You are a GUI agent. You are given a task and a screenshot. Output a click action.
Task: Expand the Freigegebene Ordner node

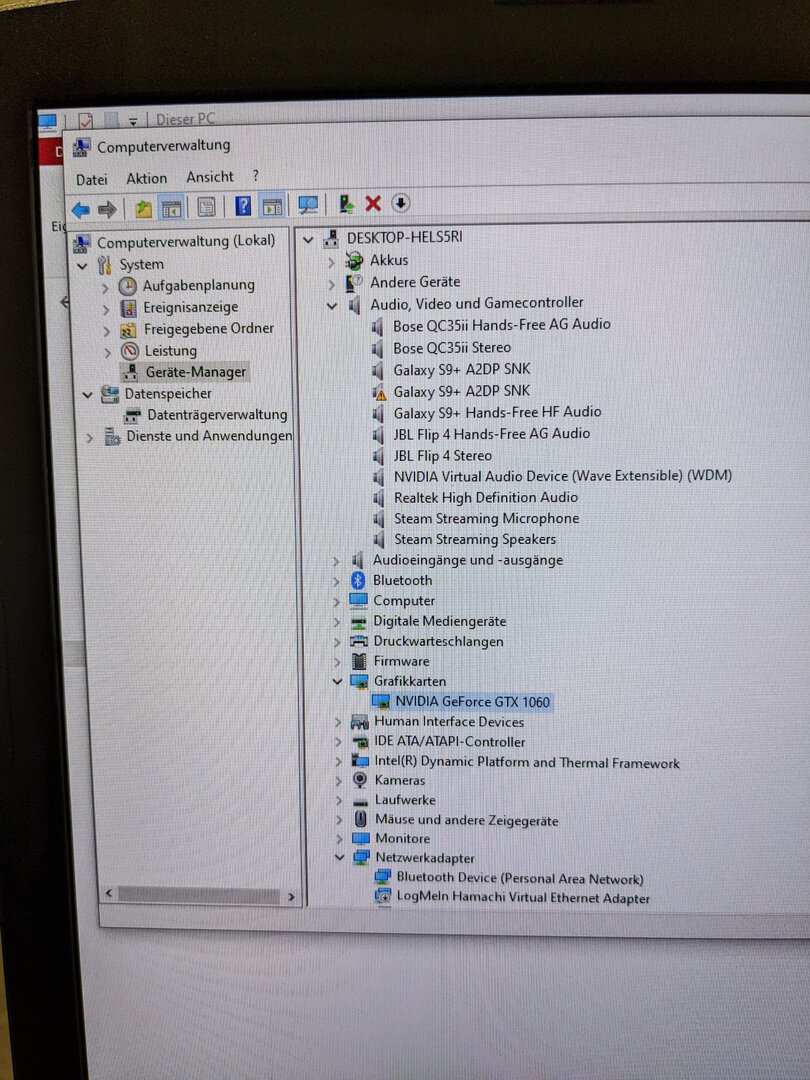(106, 331)
